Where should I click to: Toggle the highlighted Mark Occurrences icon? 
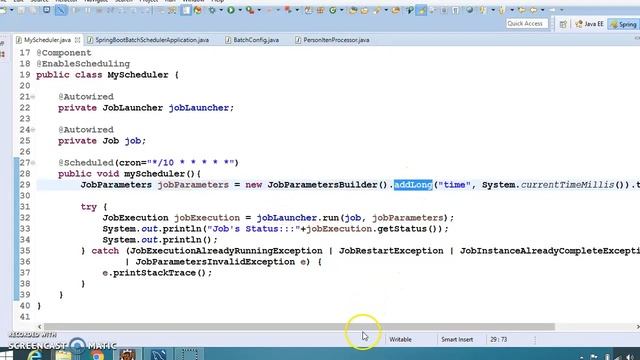[x=421, y=10]
